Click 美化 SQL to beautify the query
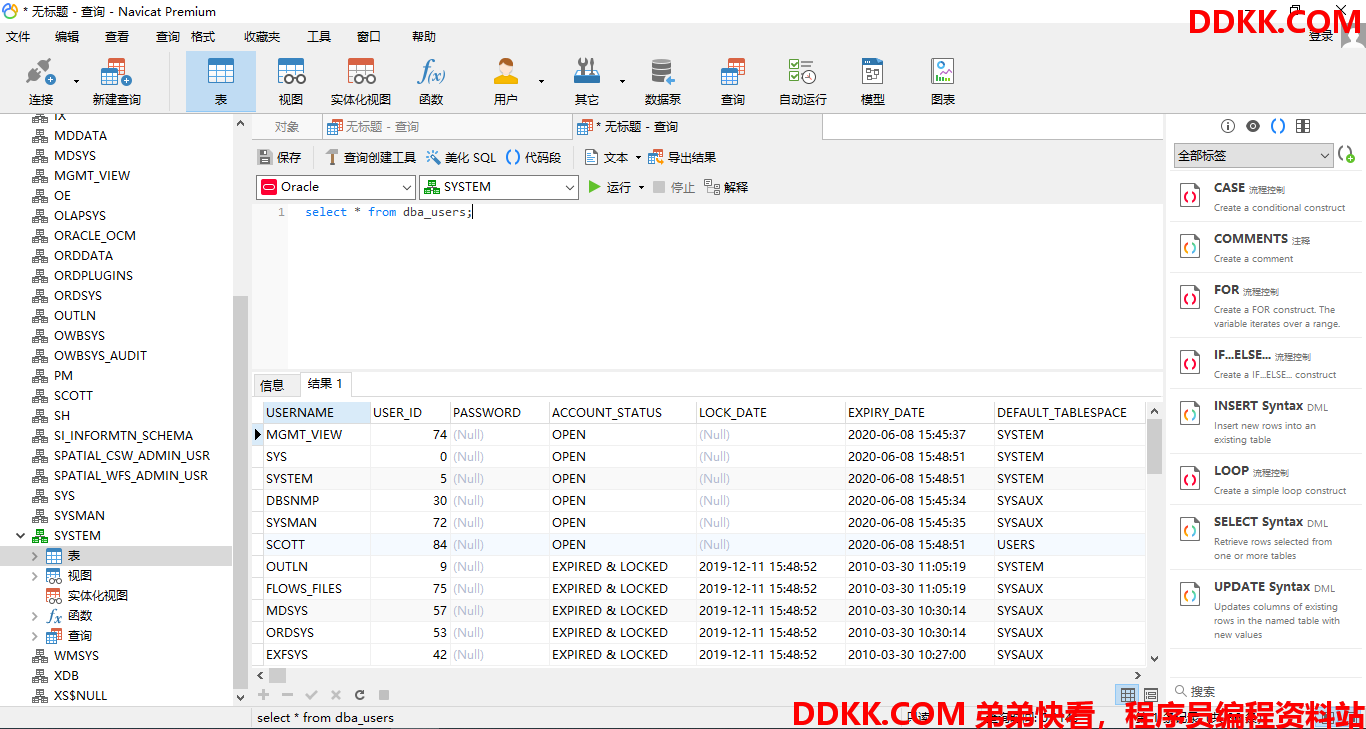 (x=461, y=157)
